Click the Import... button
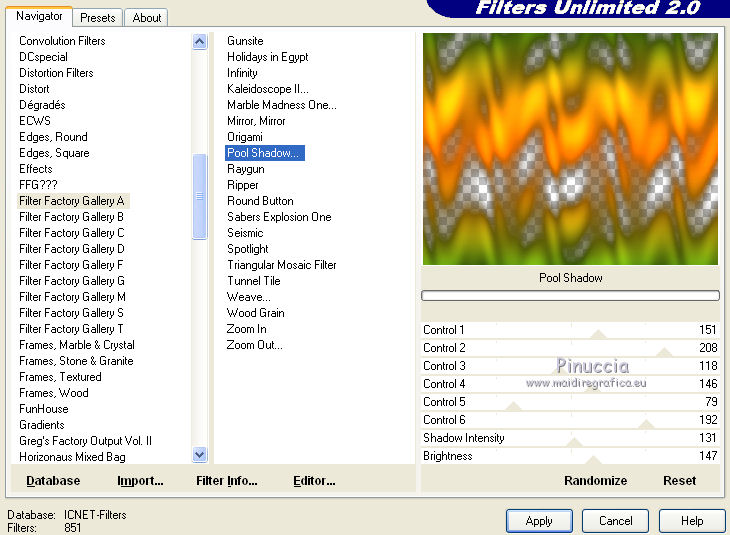Viewport: 730px width, 535px height. coord(140,481)
